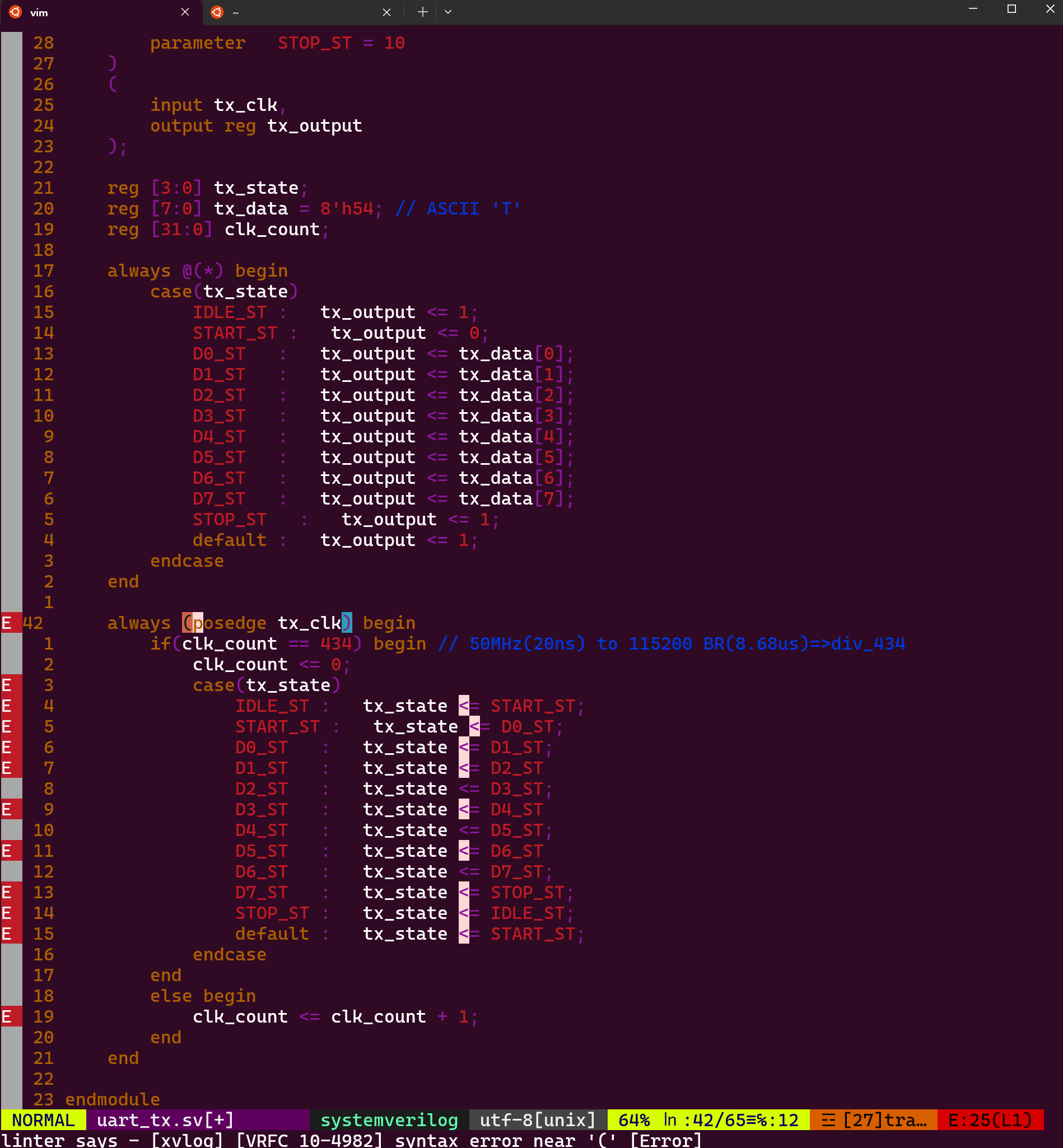
Task: Switch to the vim terminal tab
Action: pyautogui.click(x=101, y=12)
